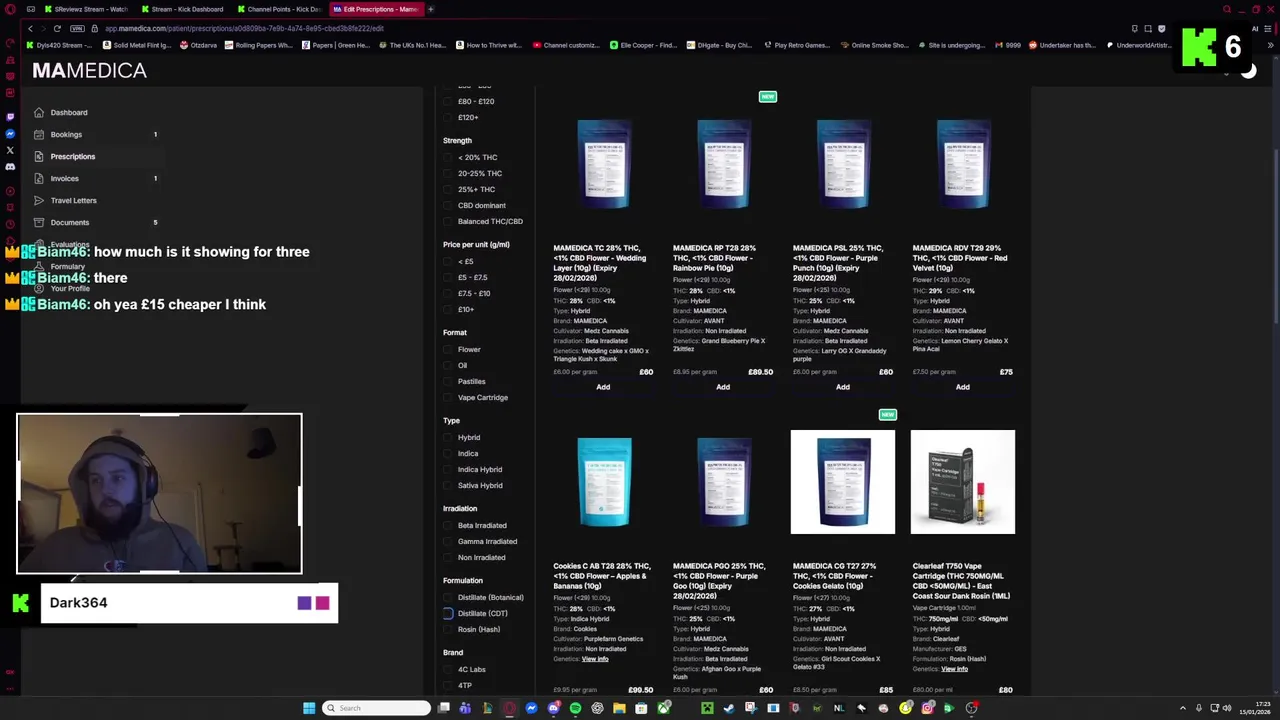Reload the current page
Viewport: 1280px width, 720px height.
(57, 28)
